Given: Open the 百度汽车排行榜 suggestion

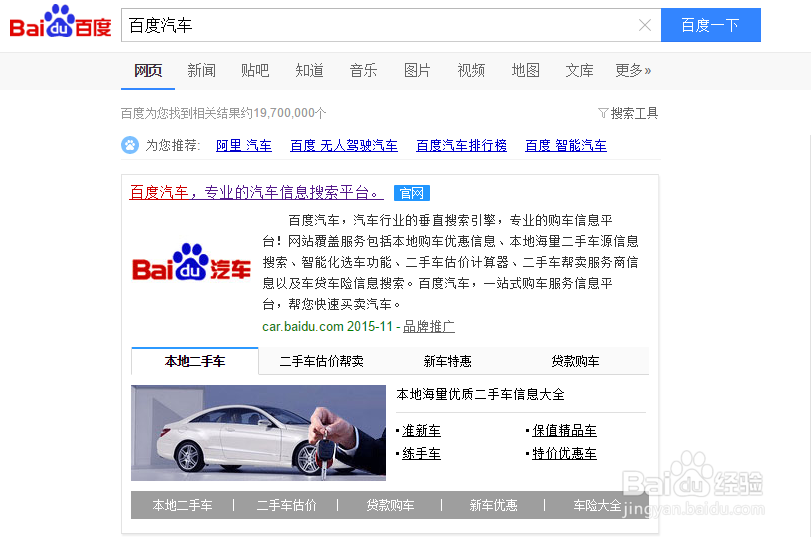Looking at the screenshot, I should point(461,145).
